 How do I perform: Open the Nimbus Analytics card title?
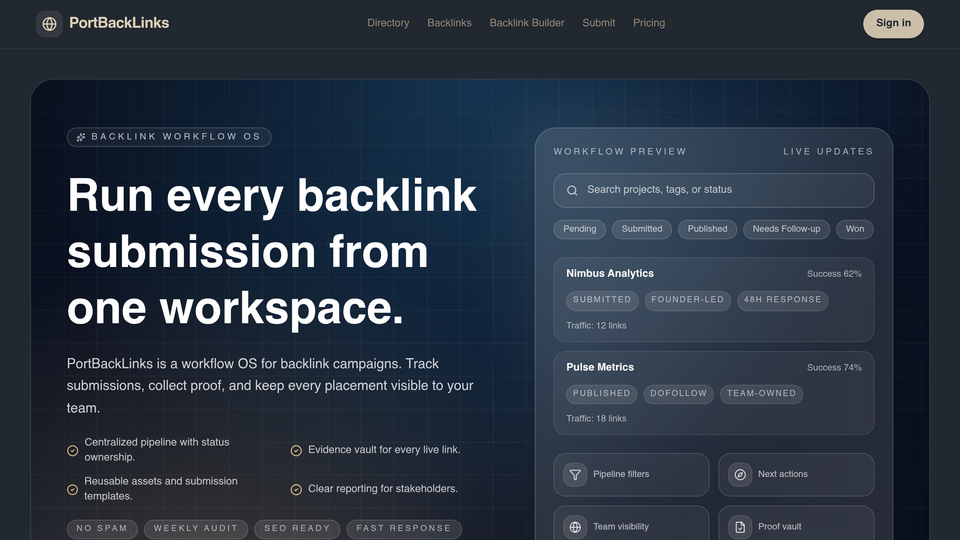[610, 274]
